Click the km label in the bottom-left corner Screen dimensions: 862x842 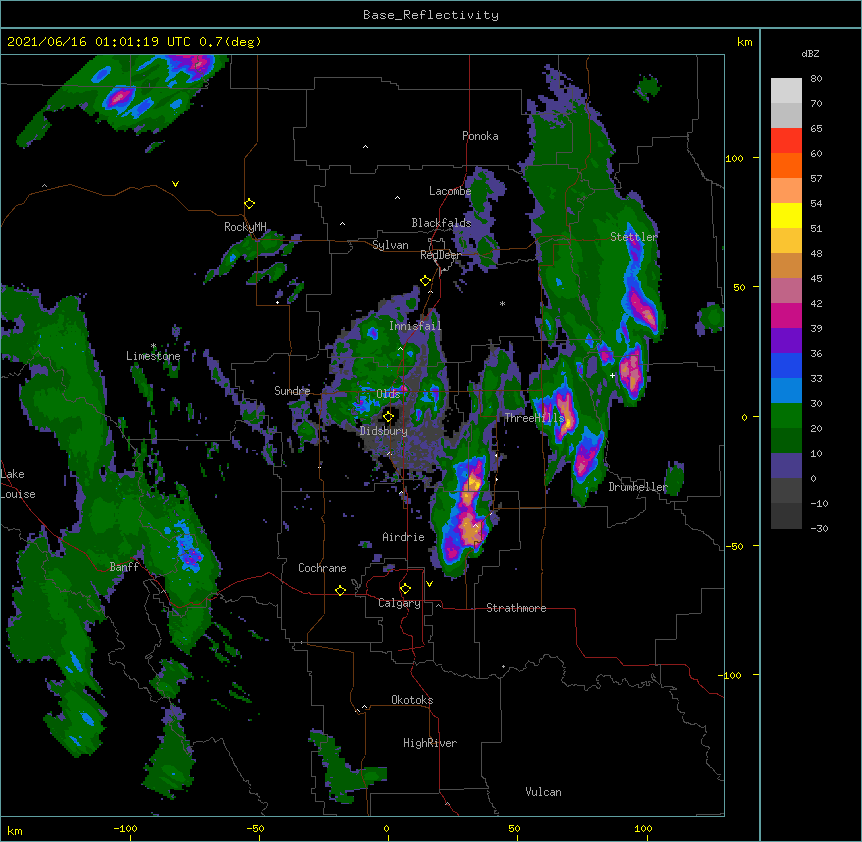pyautogui.click(x=15, y=830)
